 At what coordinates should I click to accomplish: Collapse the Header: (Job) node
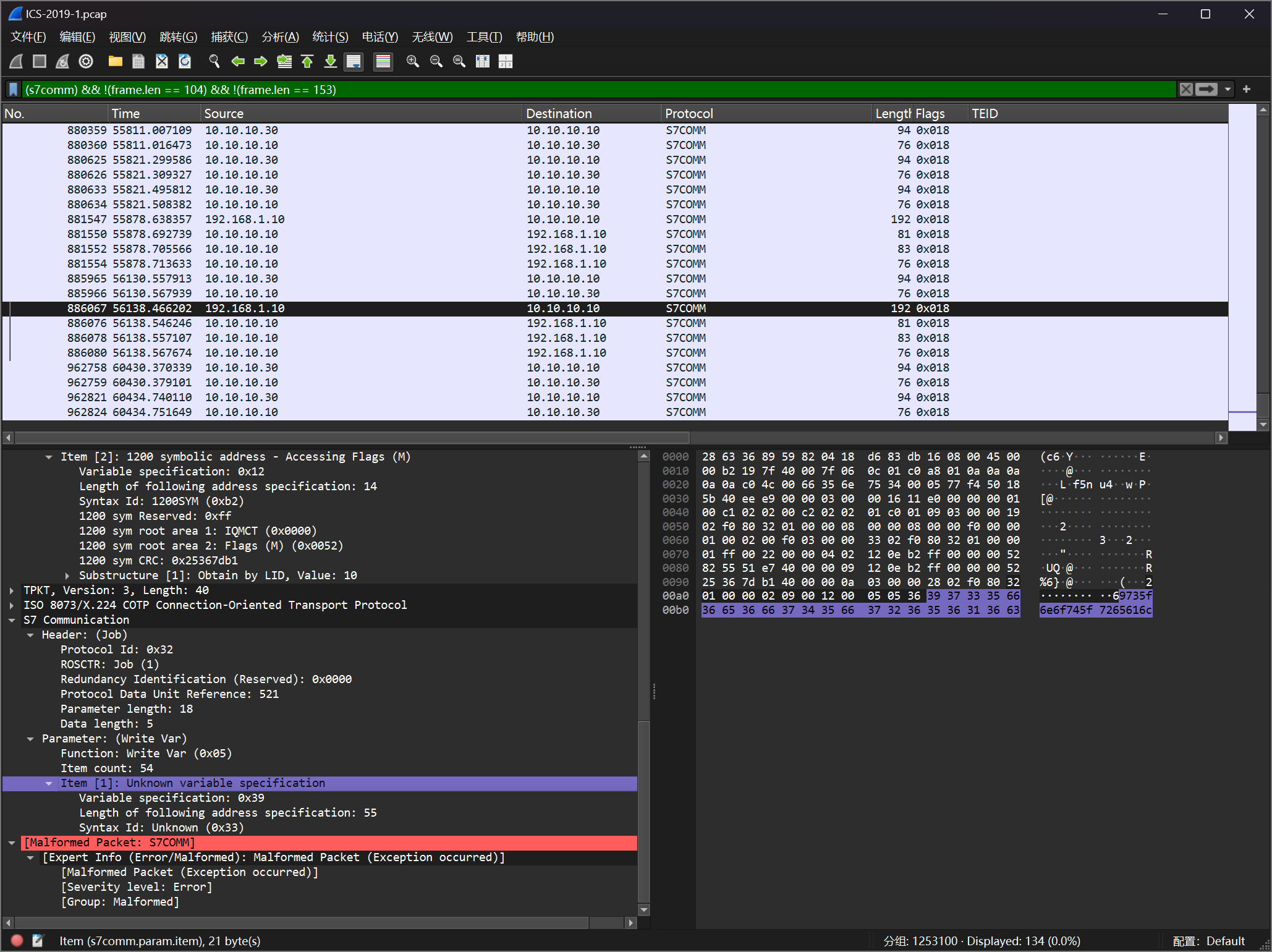(x=30, y=635)
